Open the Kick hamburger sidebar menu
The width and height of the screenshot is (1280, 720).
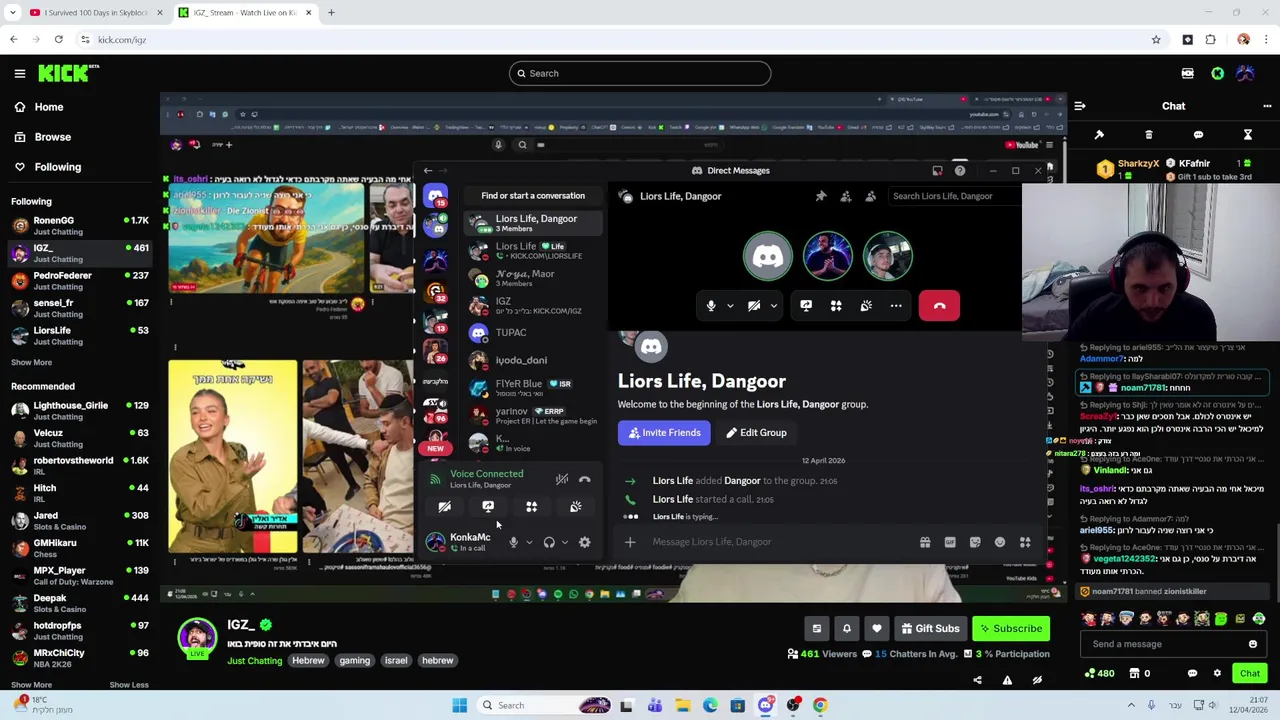tap(19, 73)
